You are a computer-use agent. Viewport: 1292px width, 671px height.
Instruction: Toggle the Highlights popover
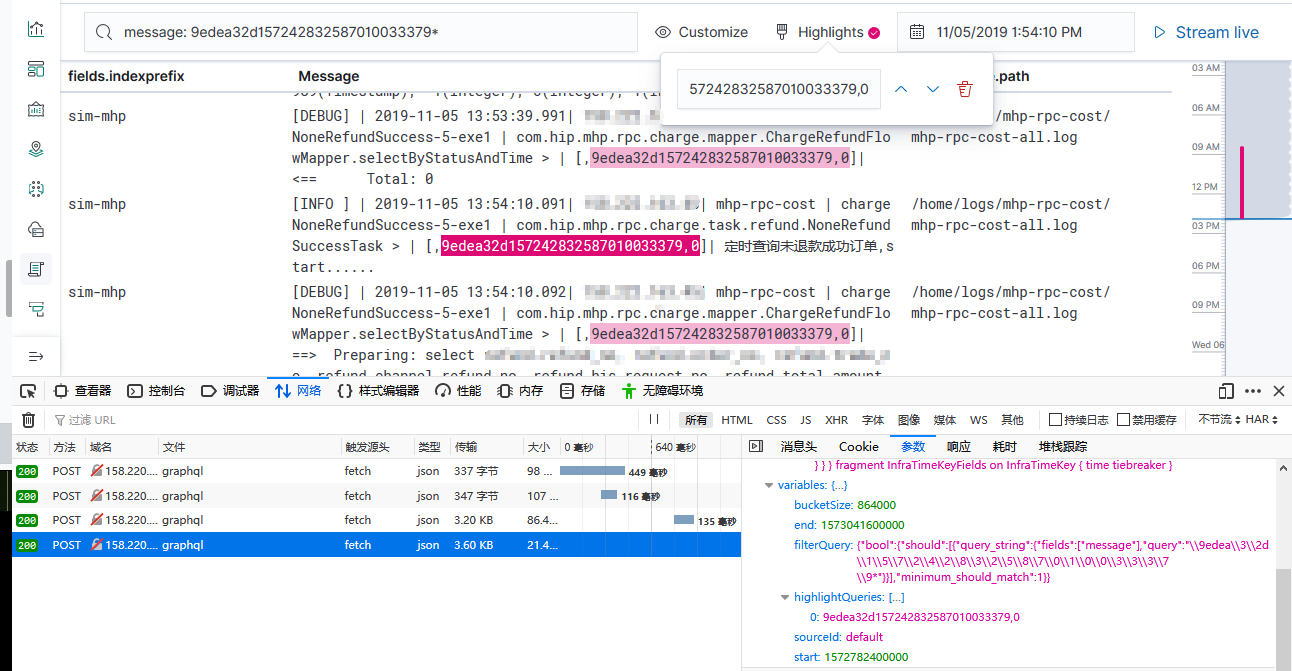tap(828, 32)
